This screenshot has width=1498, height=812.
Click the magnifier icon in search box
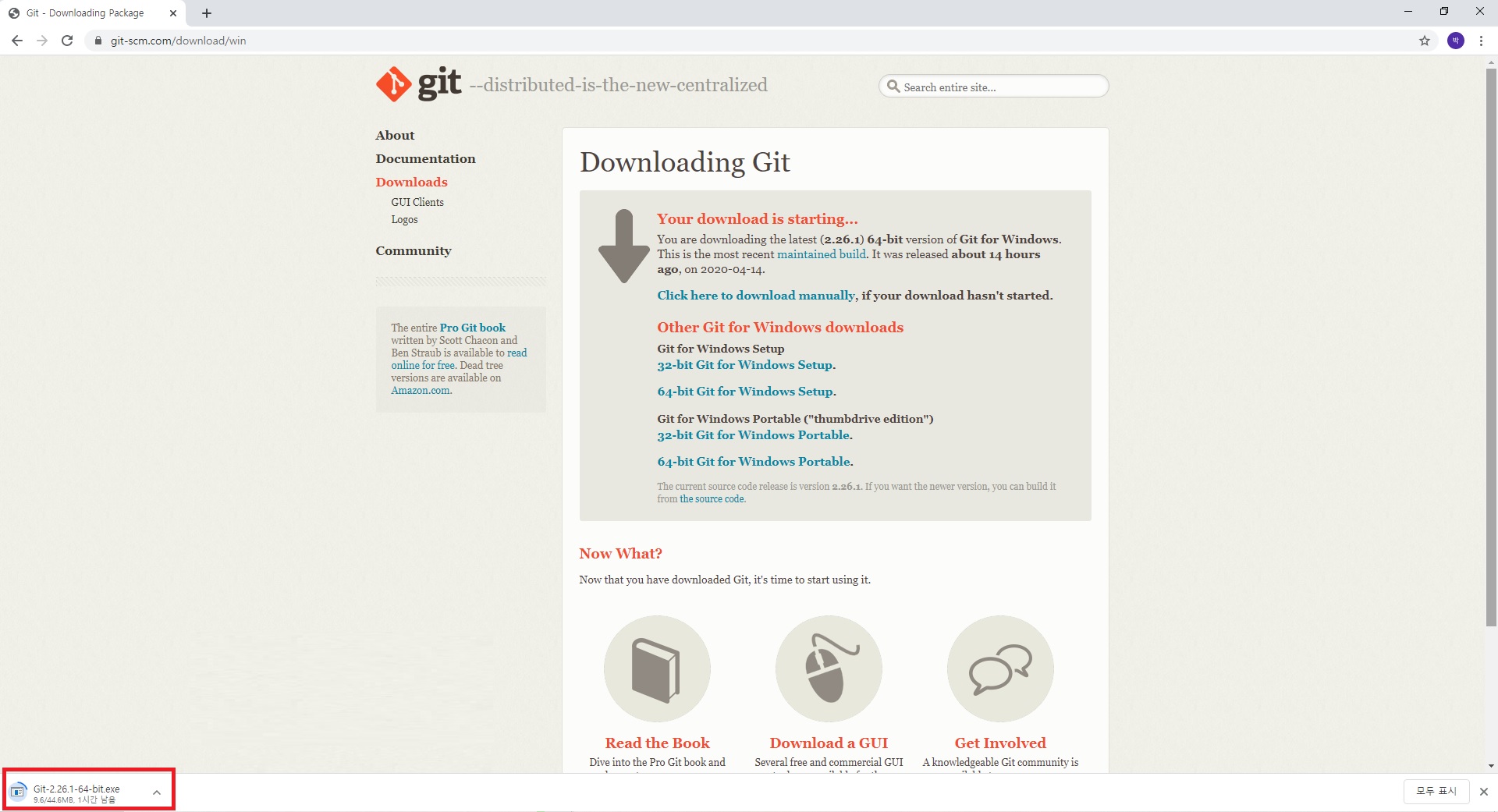pyautogui.click(x=893, y=87)
